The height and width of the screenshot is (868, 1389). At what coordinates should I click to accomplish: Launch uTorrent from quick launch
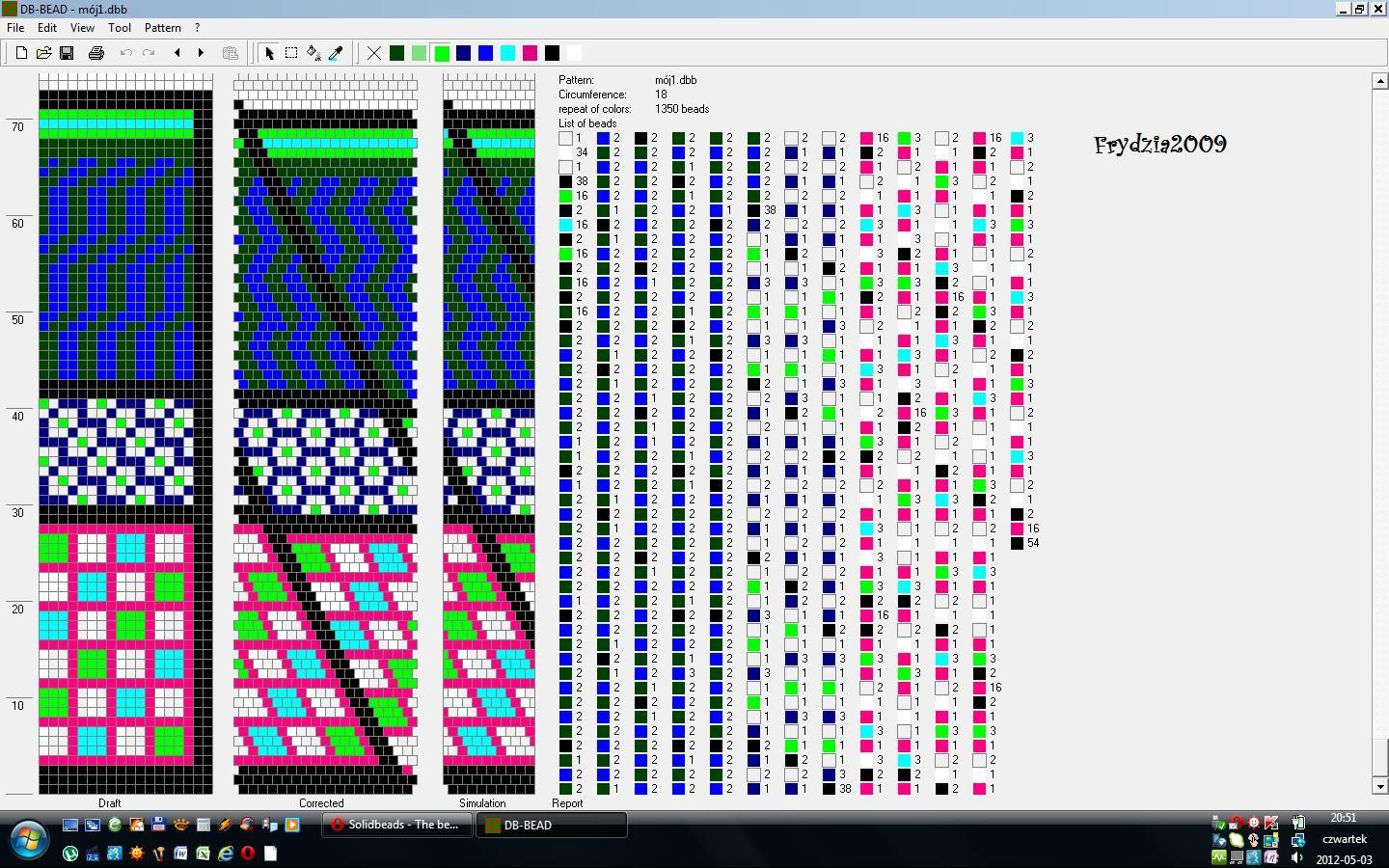pos(70,854)
